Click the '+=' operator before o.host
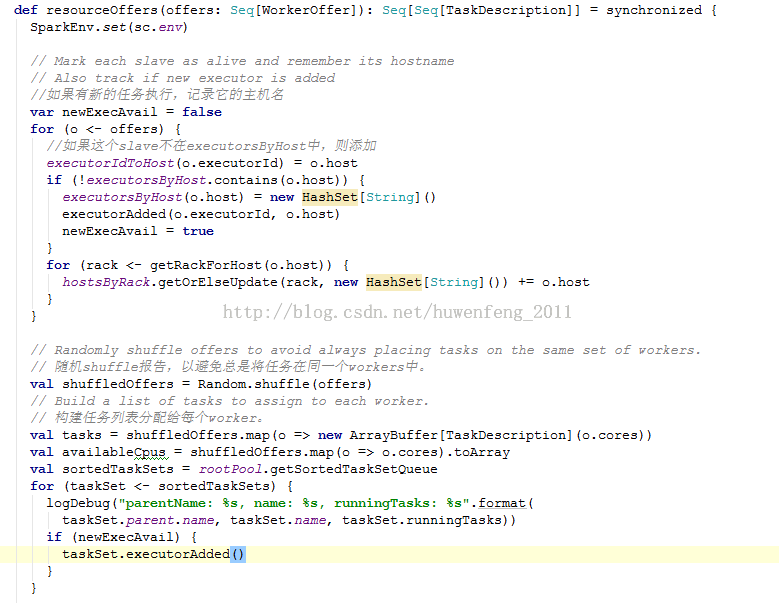Screen dimensions: 779x603 coord(526,282)
